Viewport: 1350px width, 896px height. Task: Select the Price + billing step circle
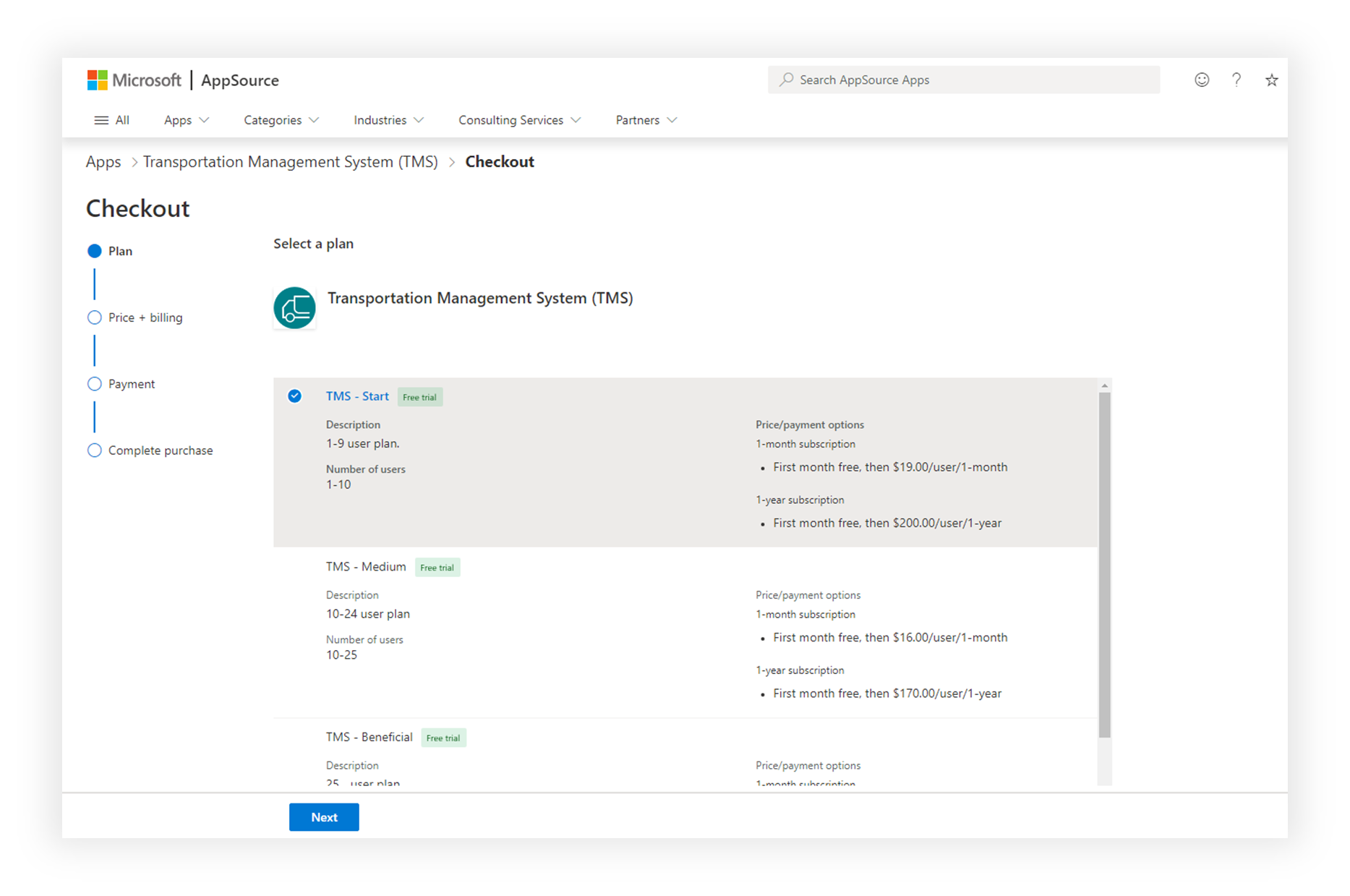pos(94,317)
